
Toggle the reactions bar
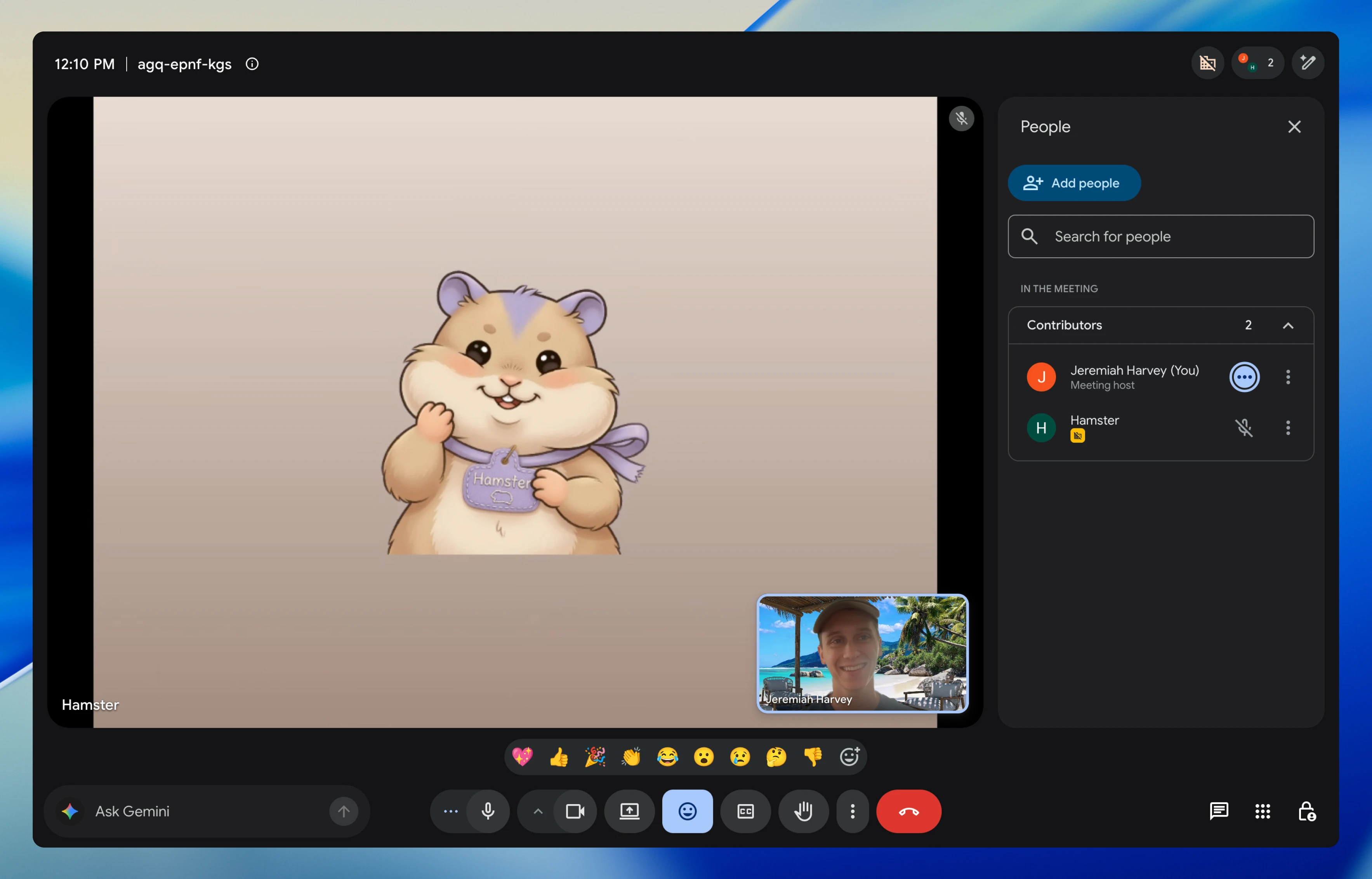[x=688, y=811]
